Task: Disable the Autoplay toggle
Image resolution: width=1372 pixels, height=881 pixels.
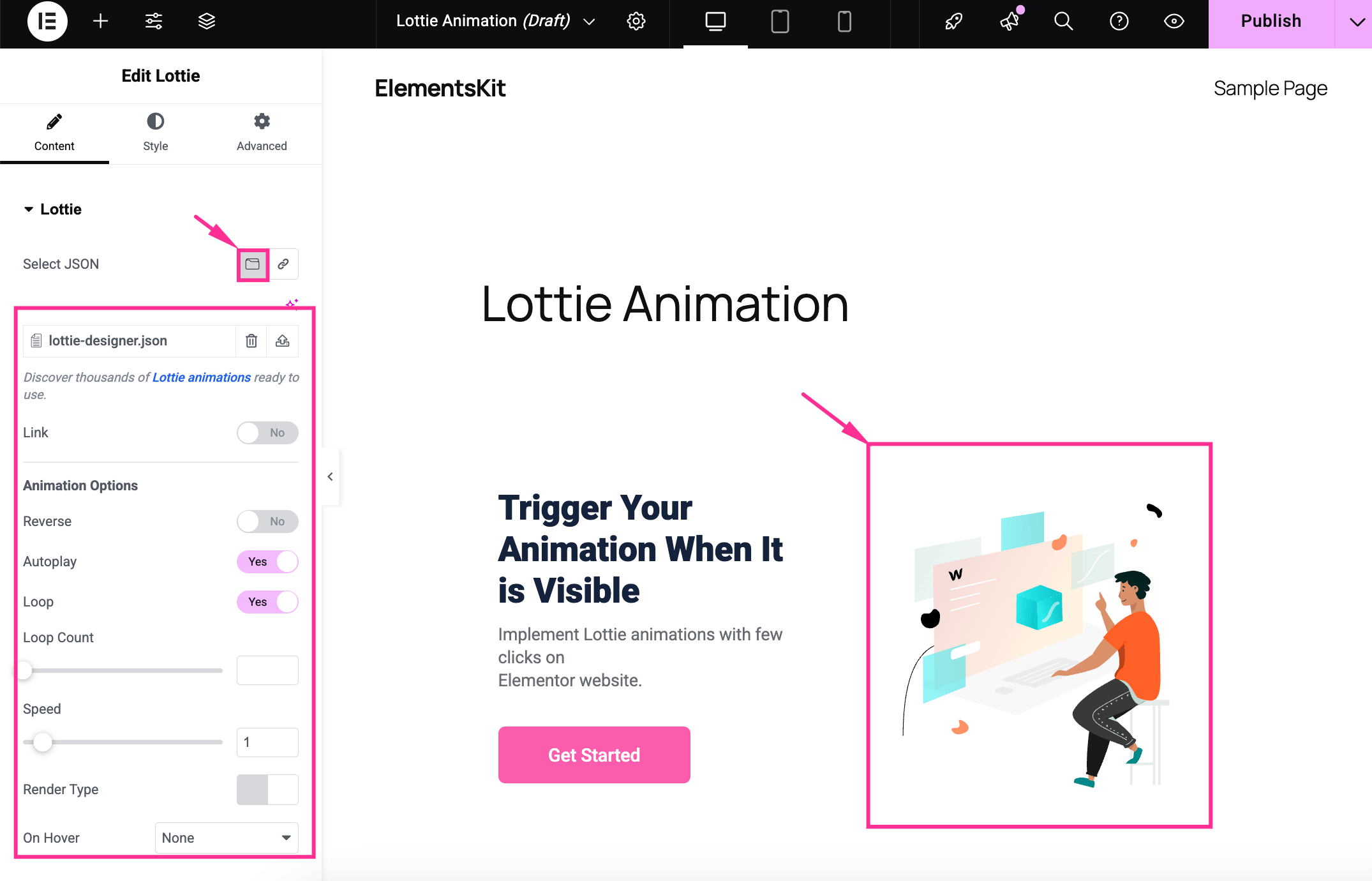Action: 267,561
